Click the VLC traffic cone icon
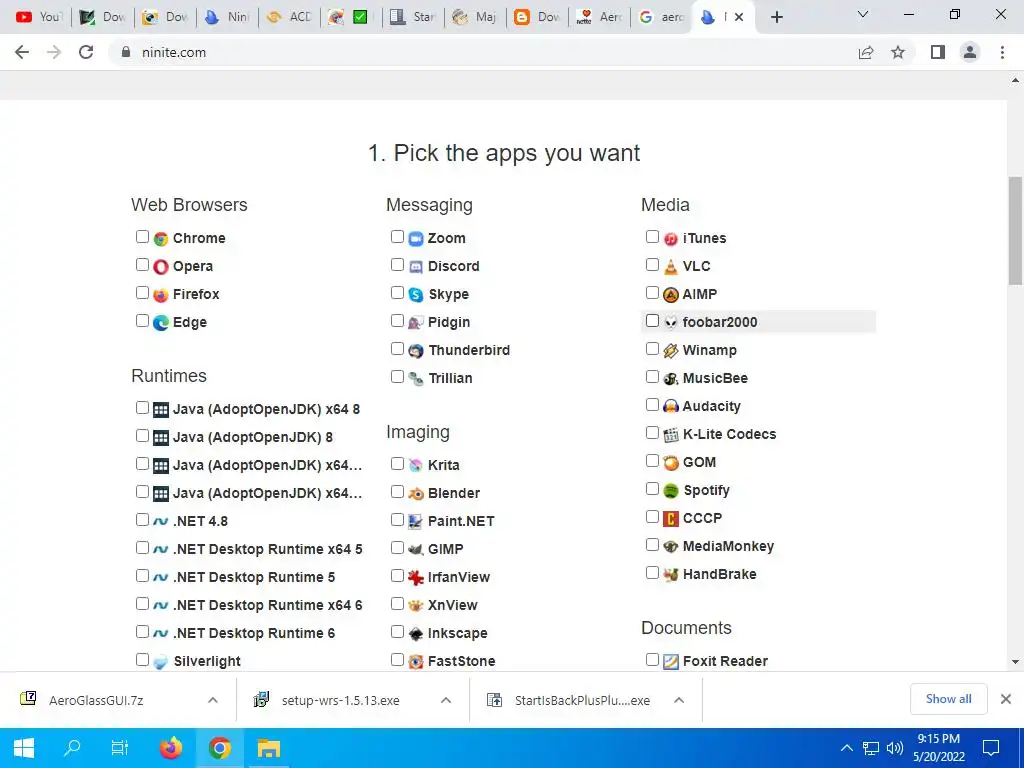 point(671,266)
